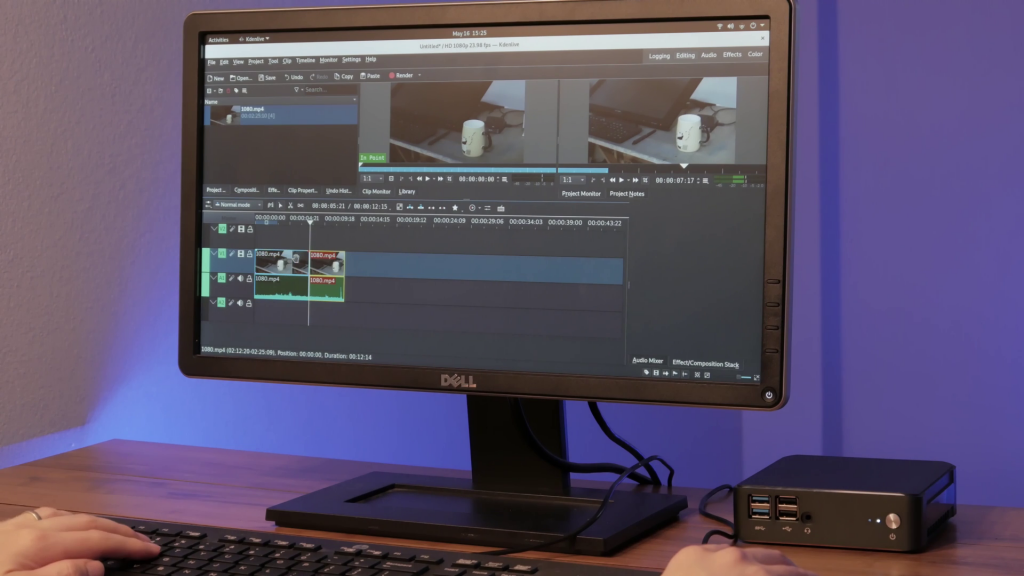Click the Render button

(403, 76)
